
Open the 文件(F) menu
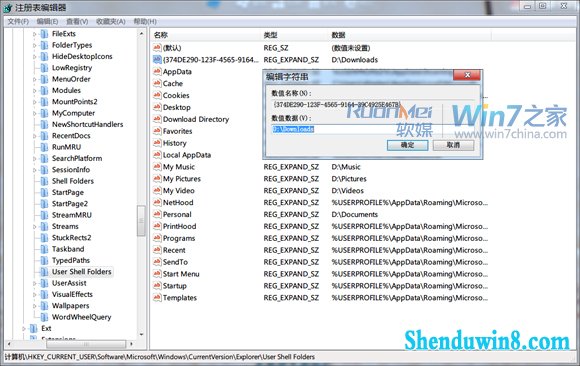18,21
